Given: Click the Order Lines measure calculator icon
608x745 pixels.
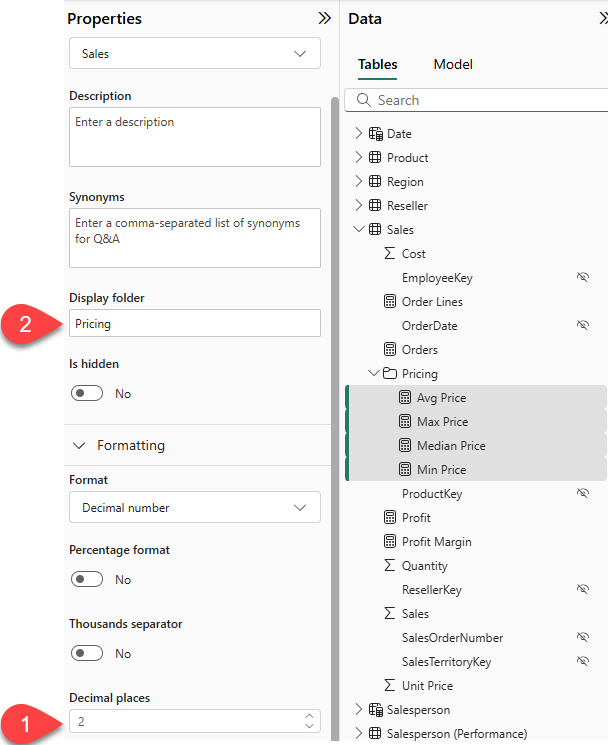Looking at the screenshot, I should tap(390, 302).
